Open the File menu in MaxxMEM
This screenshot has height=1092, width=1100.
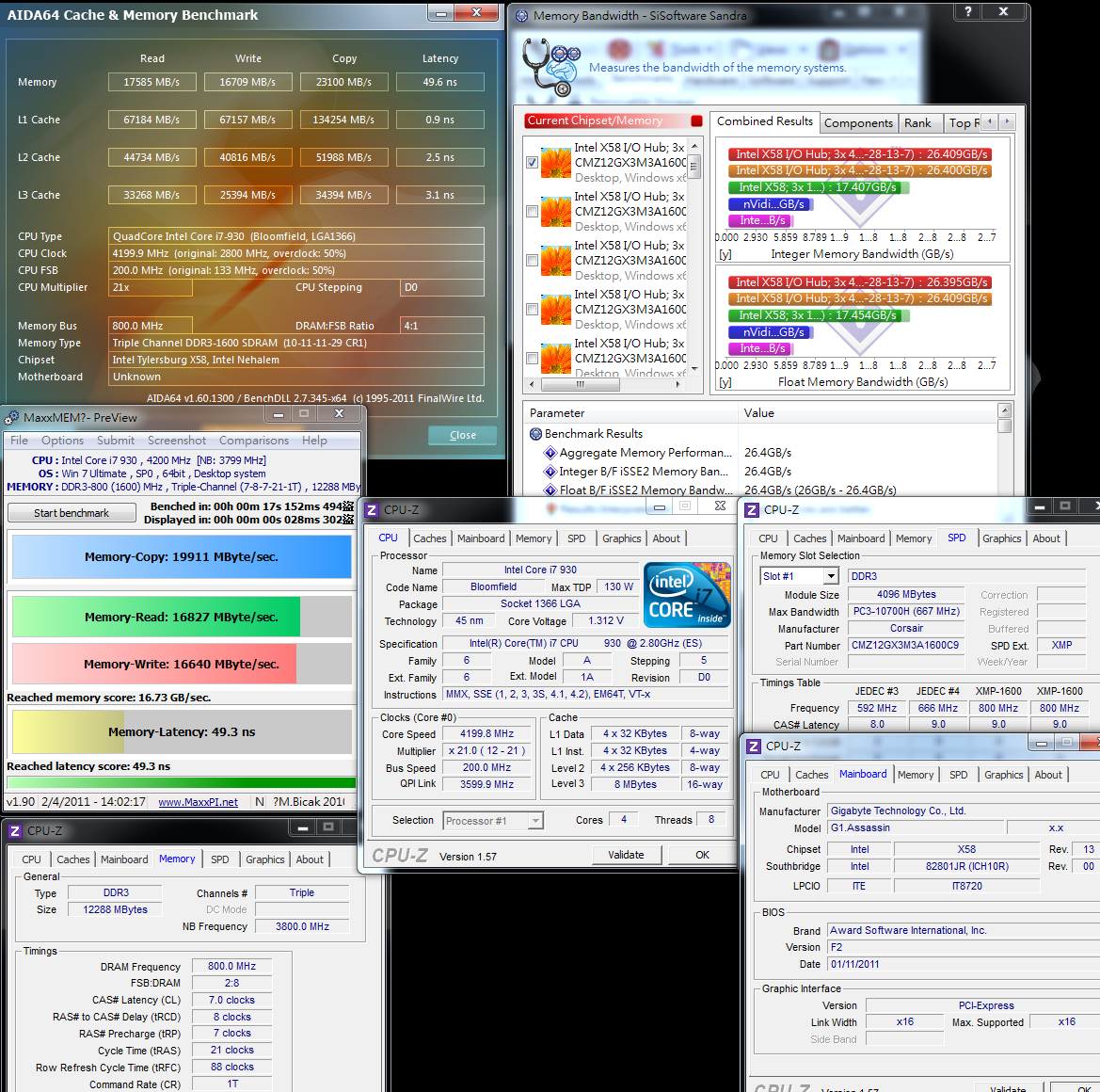(x=19, y=440)
